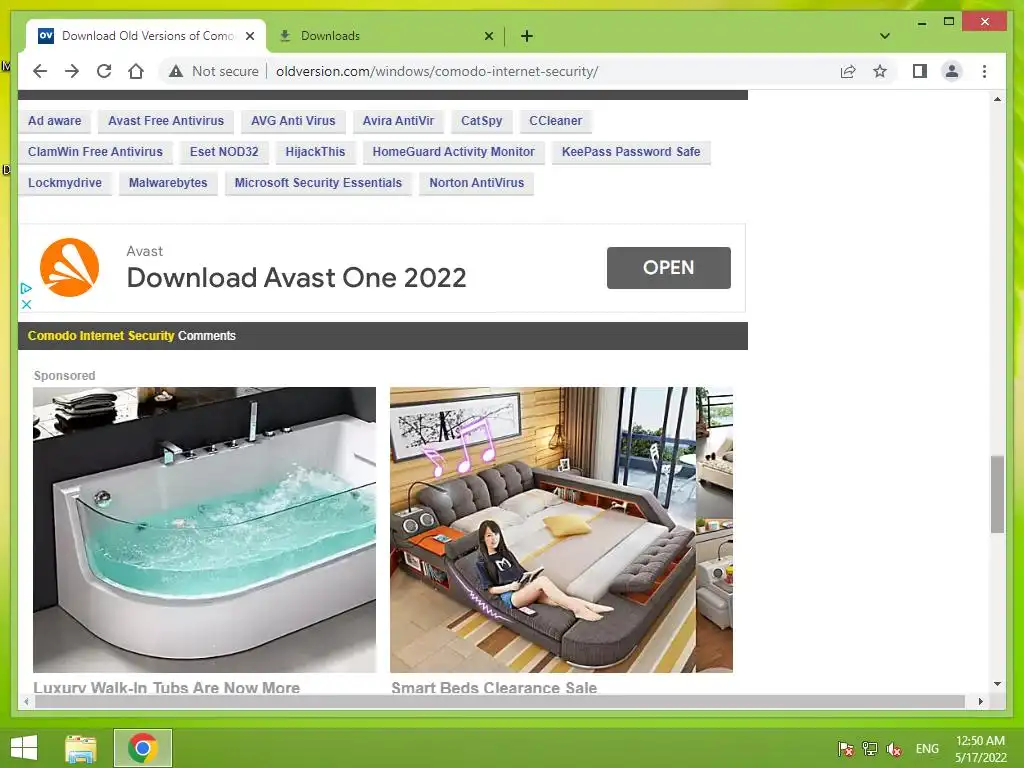
Task: Open the Chrome profile menu
Action: (x=952, y=71)
